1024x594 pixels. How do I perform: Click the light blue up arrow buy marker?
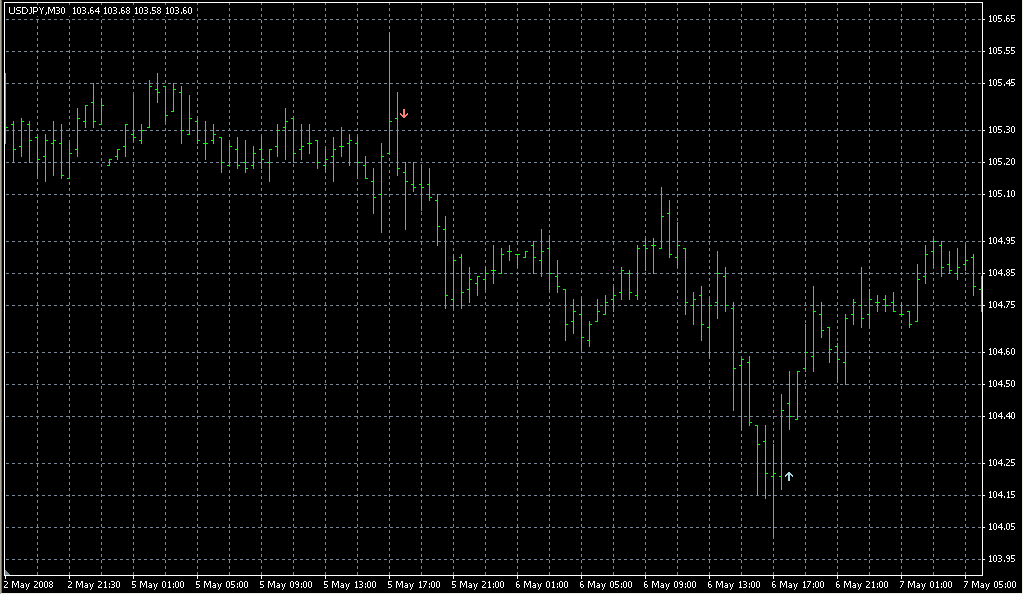789,477
